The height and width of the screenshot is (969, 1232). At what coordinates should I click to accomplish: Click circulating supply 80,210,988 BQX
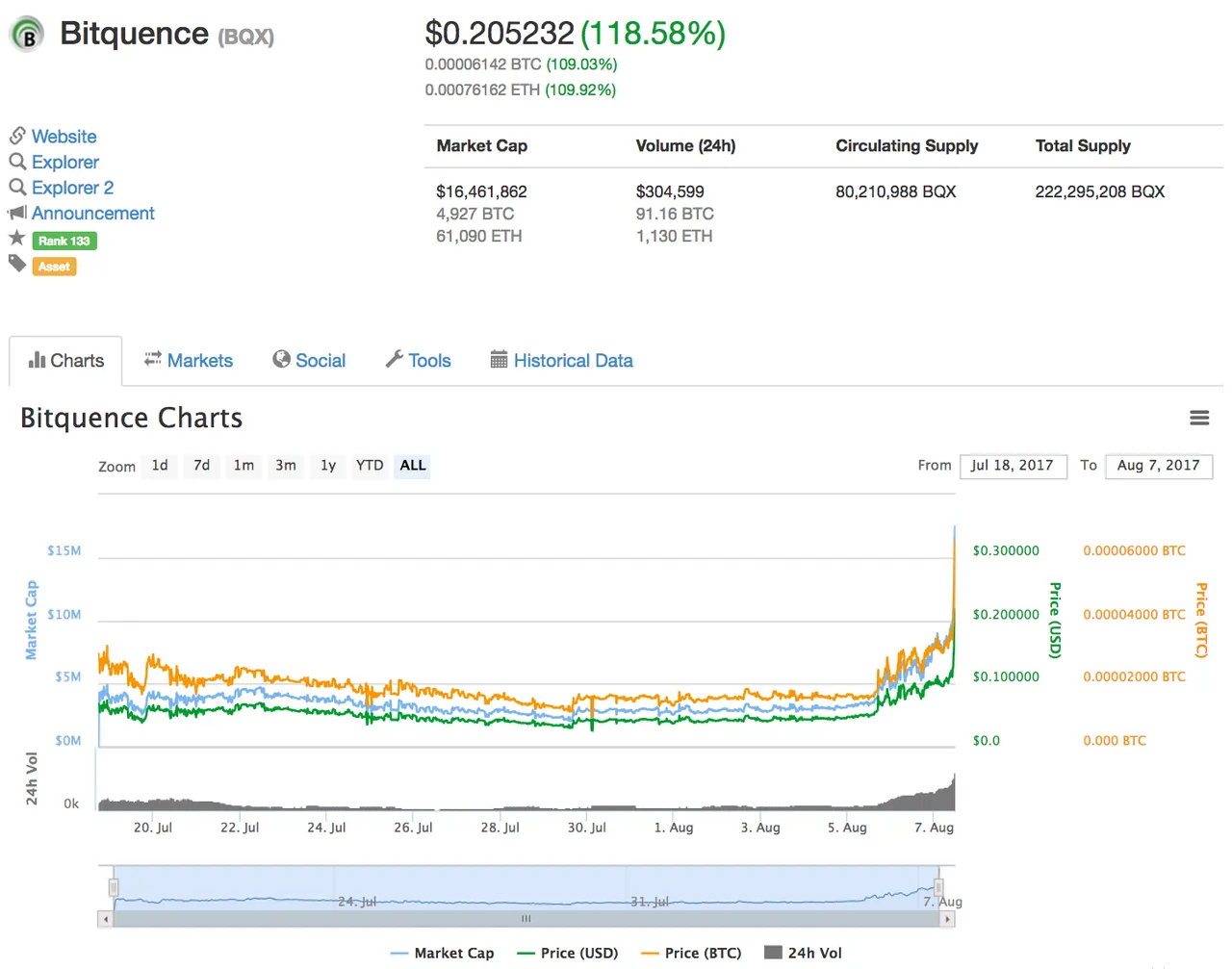pyautogui.click(x=895, y=191)
